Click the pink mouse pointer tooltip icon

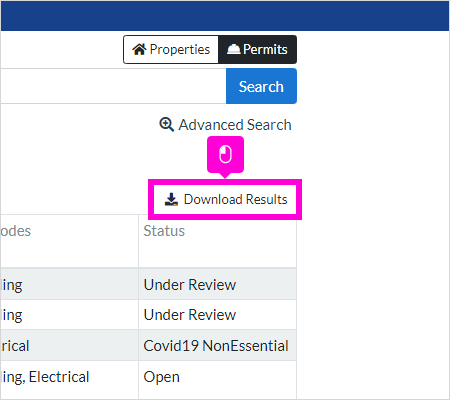point(225,155)
